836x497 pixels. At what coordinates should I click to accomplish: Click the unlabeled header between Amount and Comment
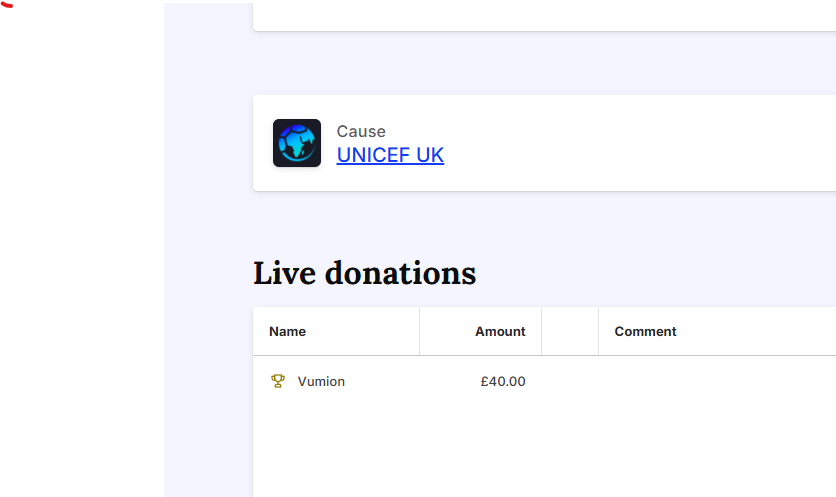coord(570,331)
